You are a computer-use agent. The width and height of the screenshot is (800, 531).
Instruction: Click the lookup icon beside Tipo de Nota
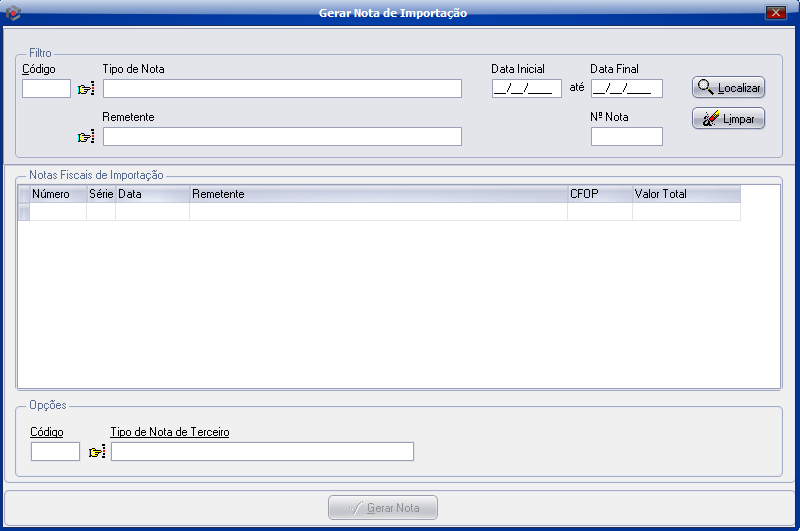86,89
